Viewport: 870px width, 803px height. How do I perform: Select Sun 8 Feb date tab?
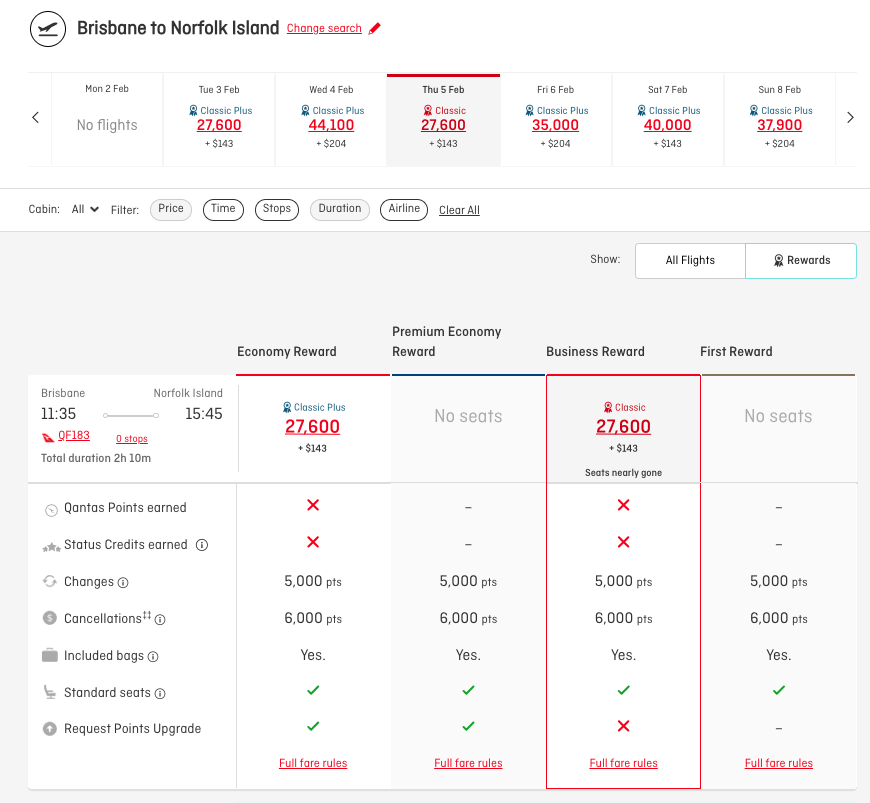point(780,119)
